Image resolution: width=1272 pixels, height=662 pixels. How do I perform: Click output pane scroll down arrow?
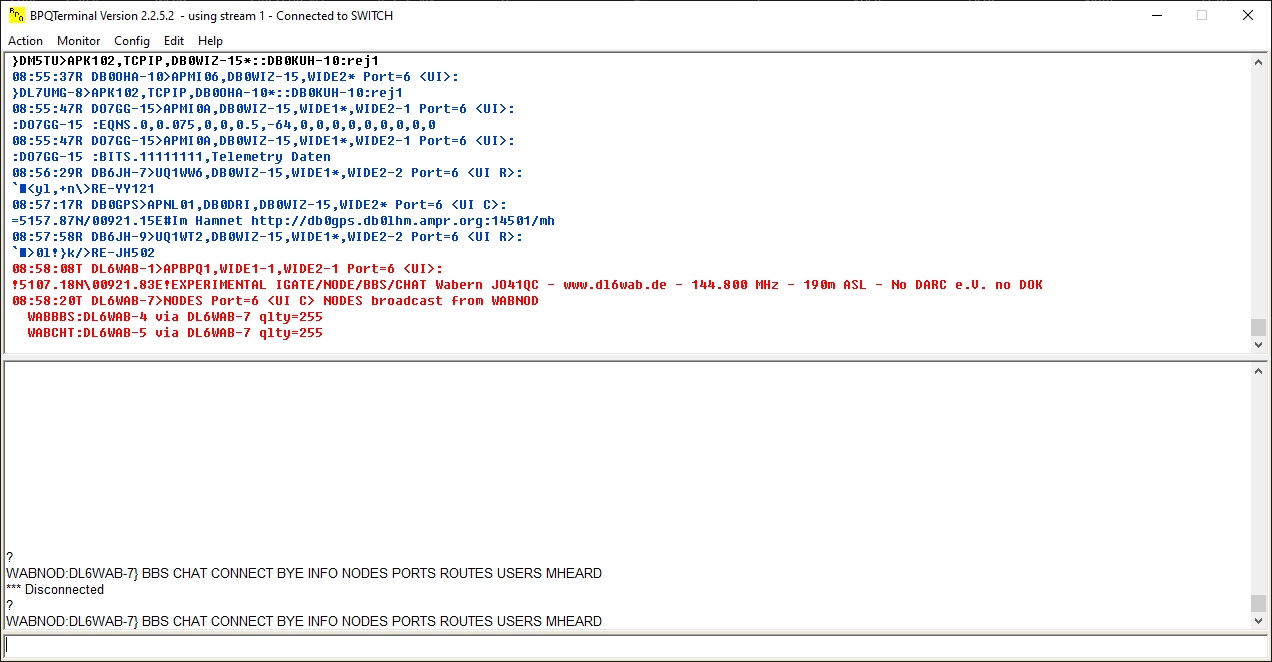(x=1258, y=621)
